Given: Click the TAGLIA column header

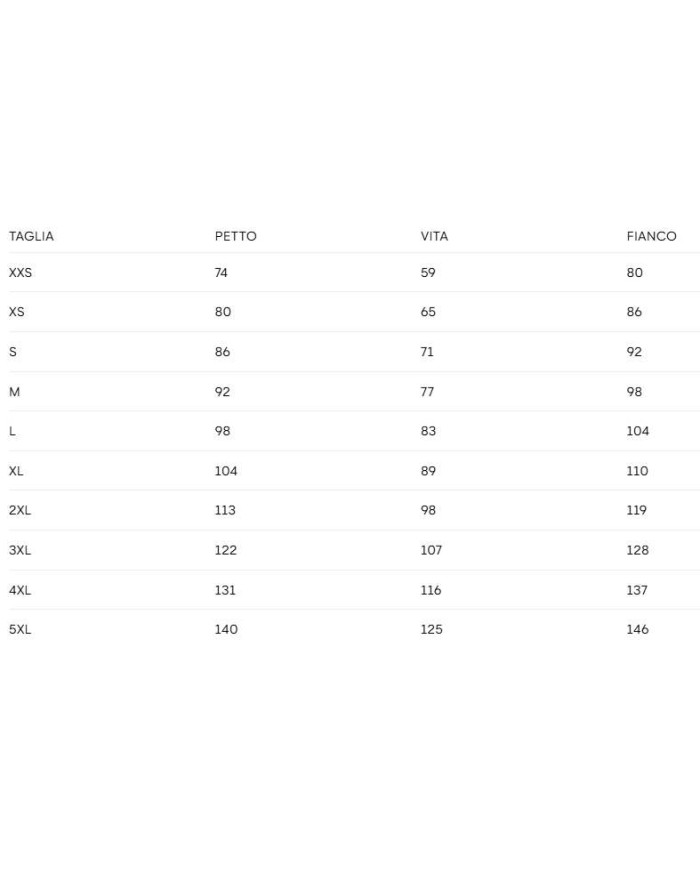Looking at the screenshot, I should 31,236.
